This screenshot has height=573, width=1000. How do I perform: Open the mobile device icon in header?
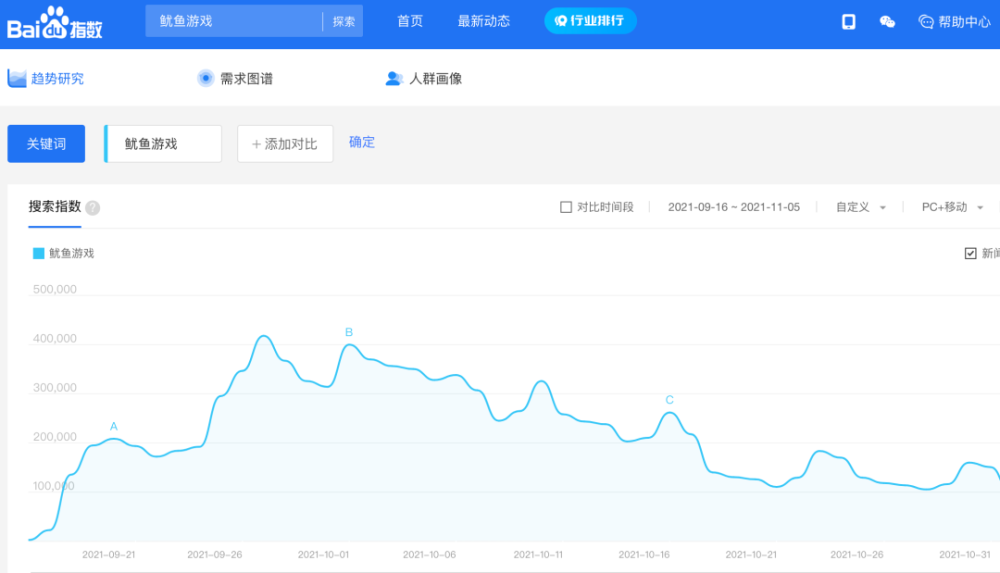coord(848,22)
